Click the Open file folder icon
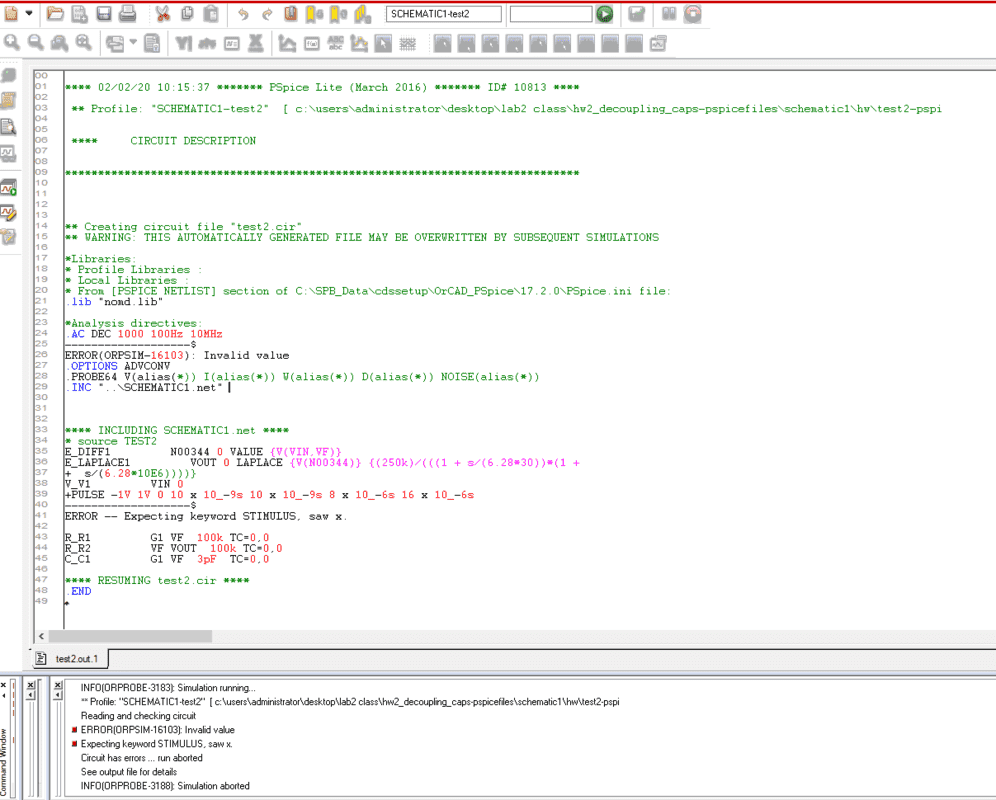The image size is (996, 800). pos(55,14)
